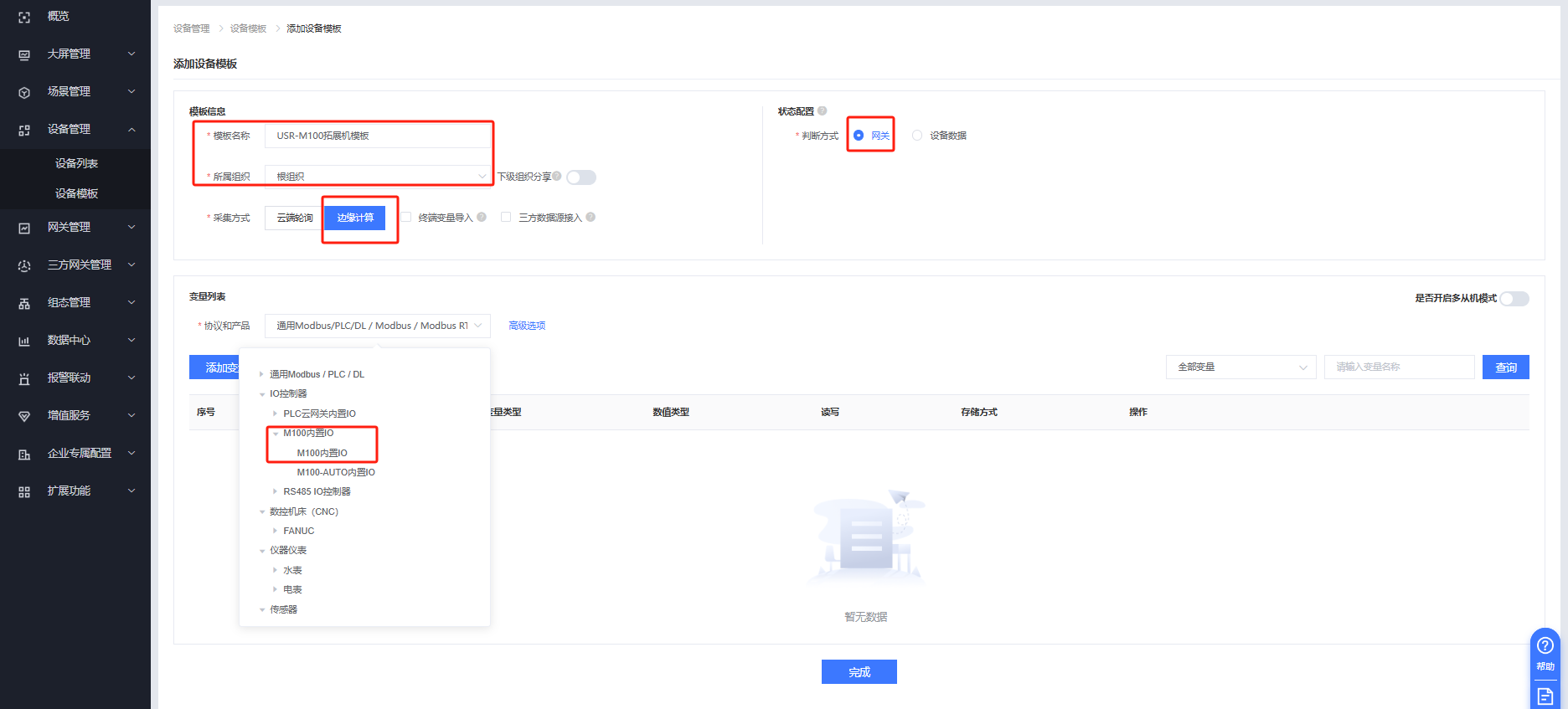This screenshot has height=709, width=1568.
Task: Click the 报警联动 alarm icon
Action: coord(24,378)
